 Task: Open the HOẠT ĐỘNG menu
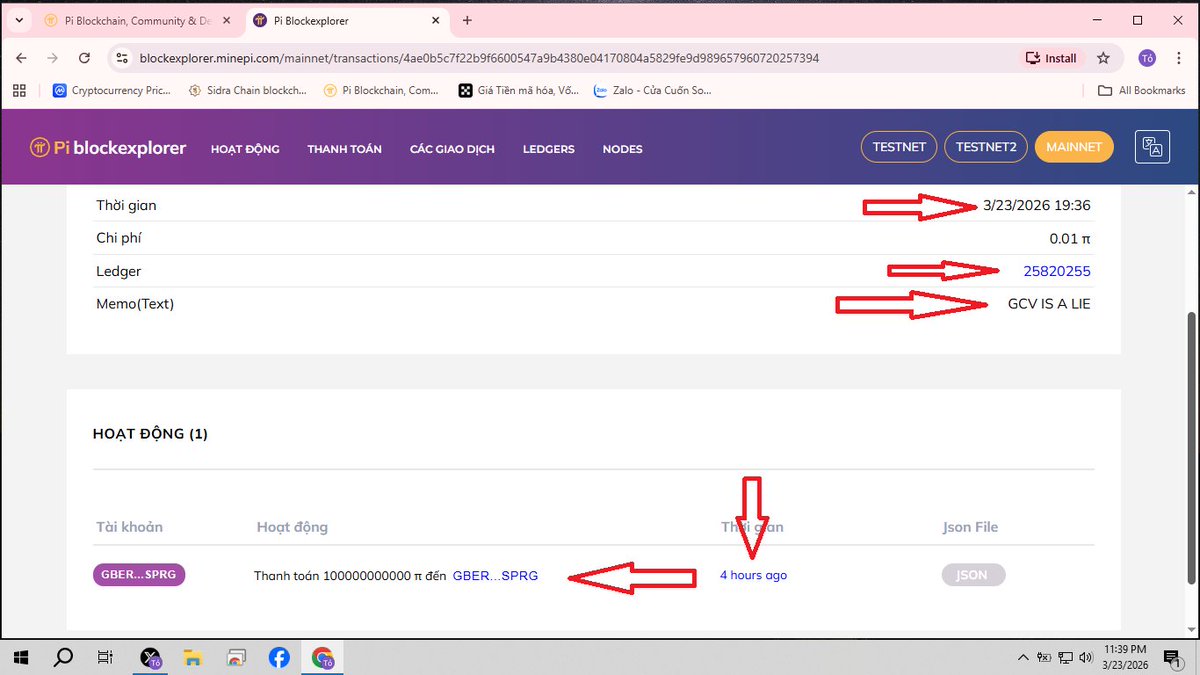click(245, 149)
